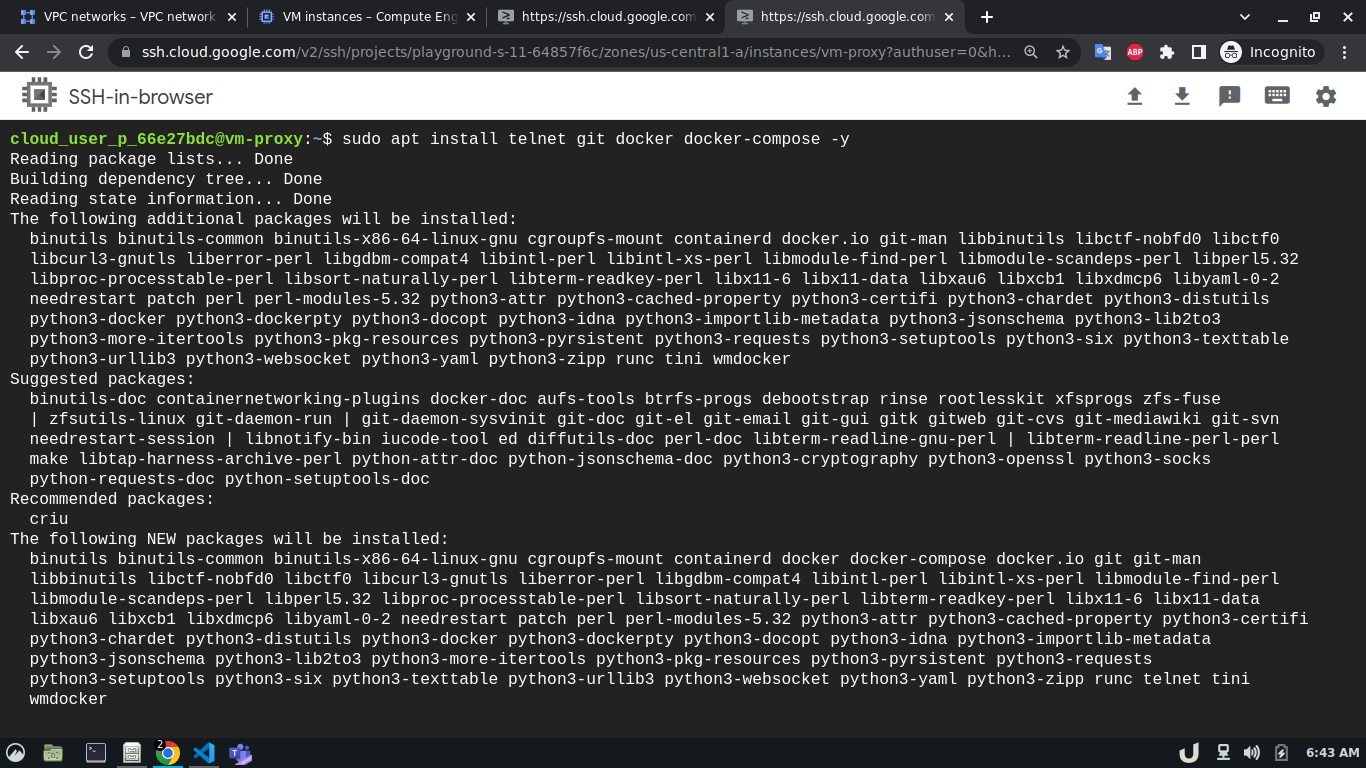Click 'Reading state information... Done' line

point(171,199)
